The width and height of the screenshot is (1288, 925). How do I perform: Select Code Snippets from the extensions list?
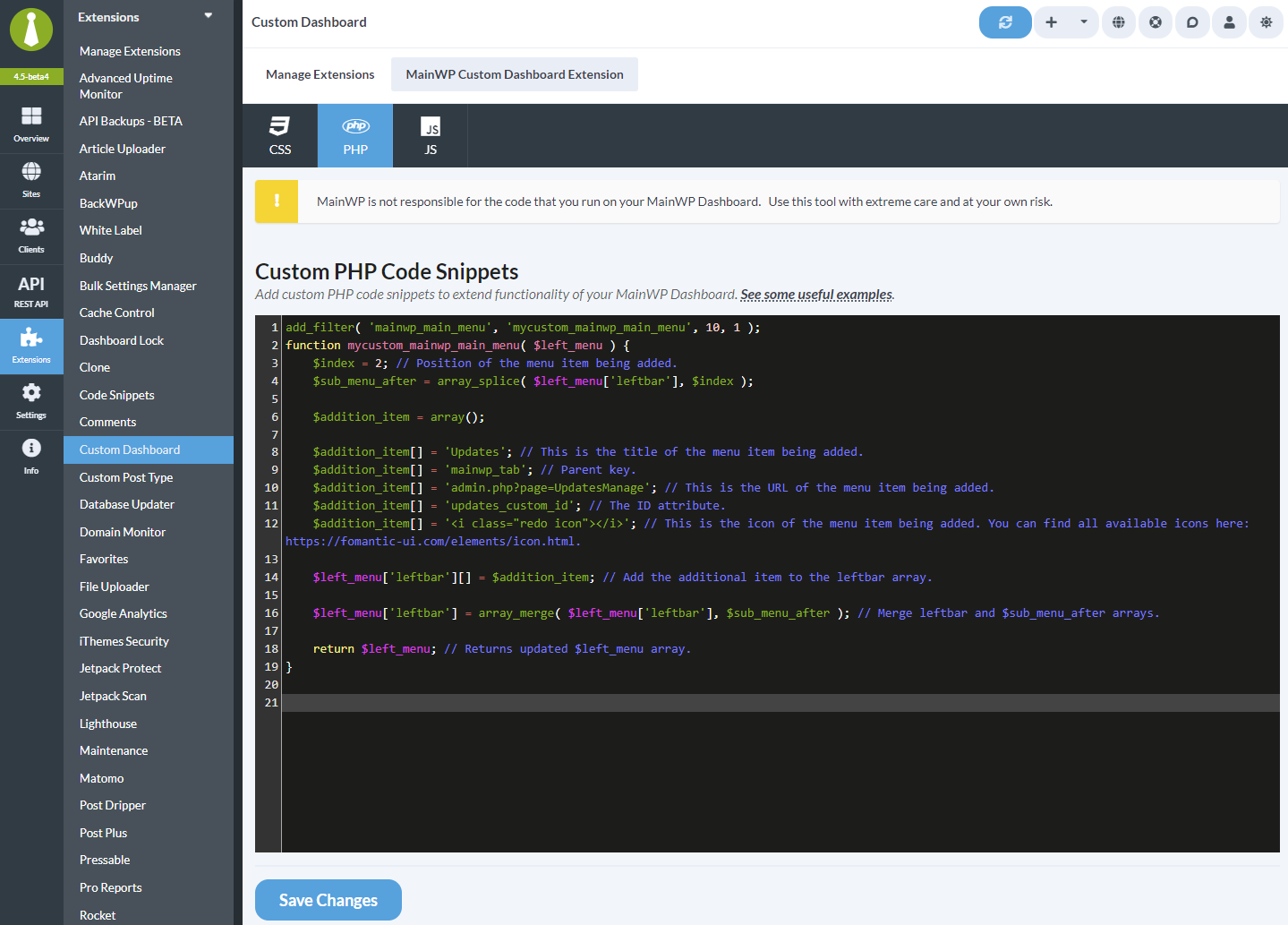(x=116, y=394)
